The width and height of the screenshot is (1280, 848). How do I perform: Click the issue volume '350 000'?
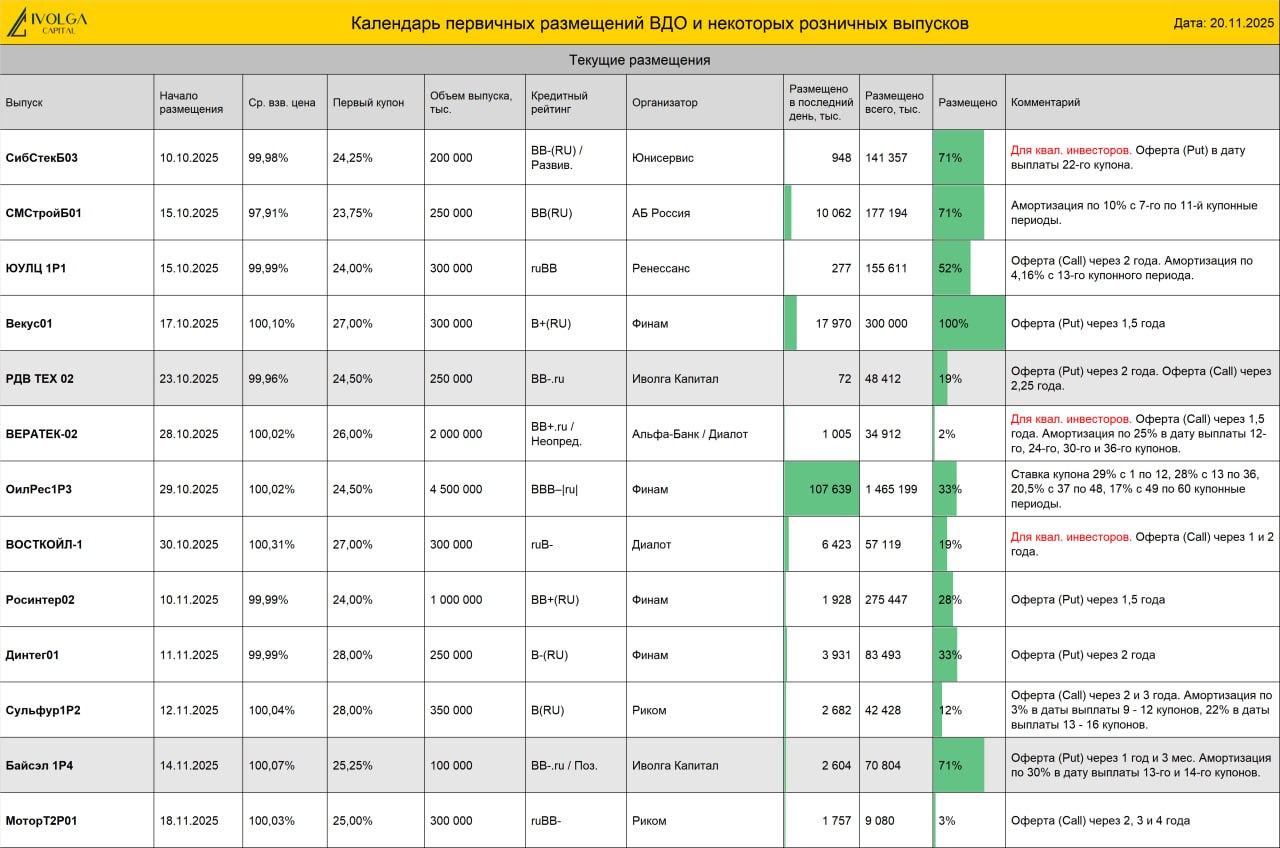451,710
